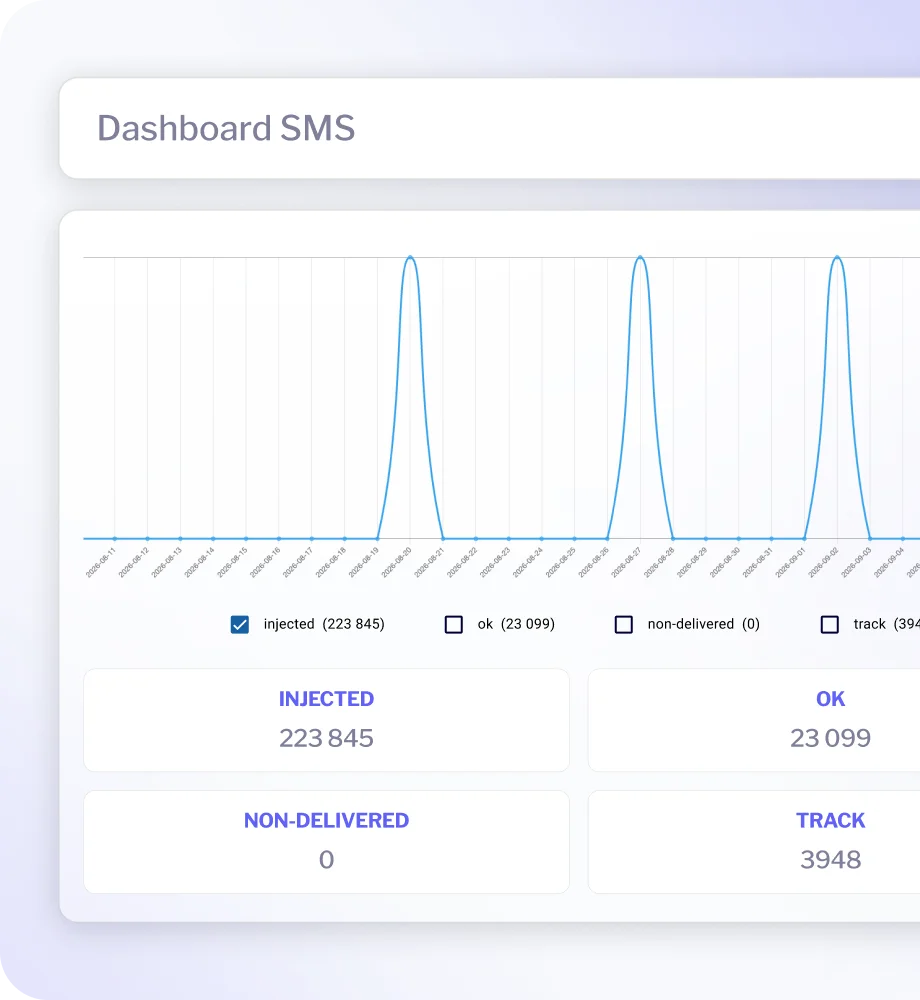Enable the track series checkbox
This screenshot has width=920, height=1000.
[x=829, y=624]
